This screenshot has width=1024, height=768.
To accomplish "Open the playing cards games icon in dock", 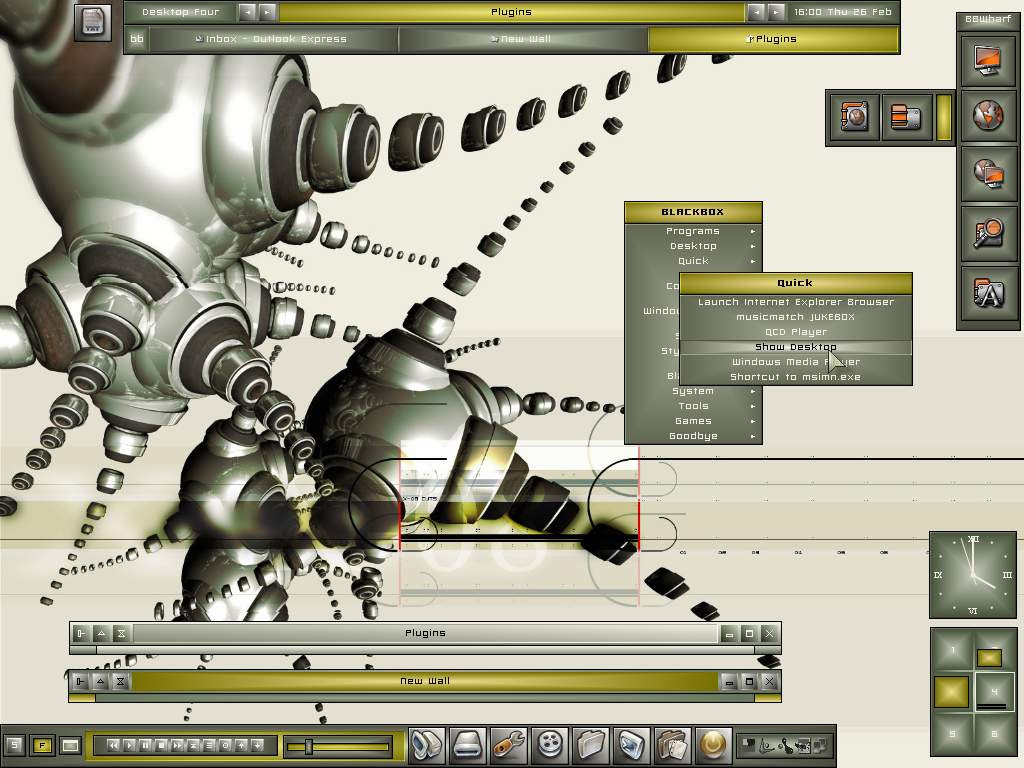I will (x=673, y=745).
